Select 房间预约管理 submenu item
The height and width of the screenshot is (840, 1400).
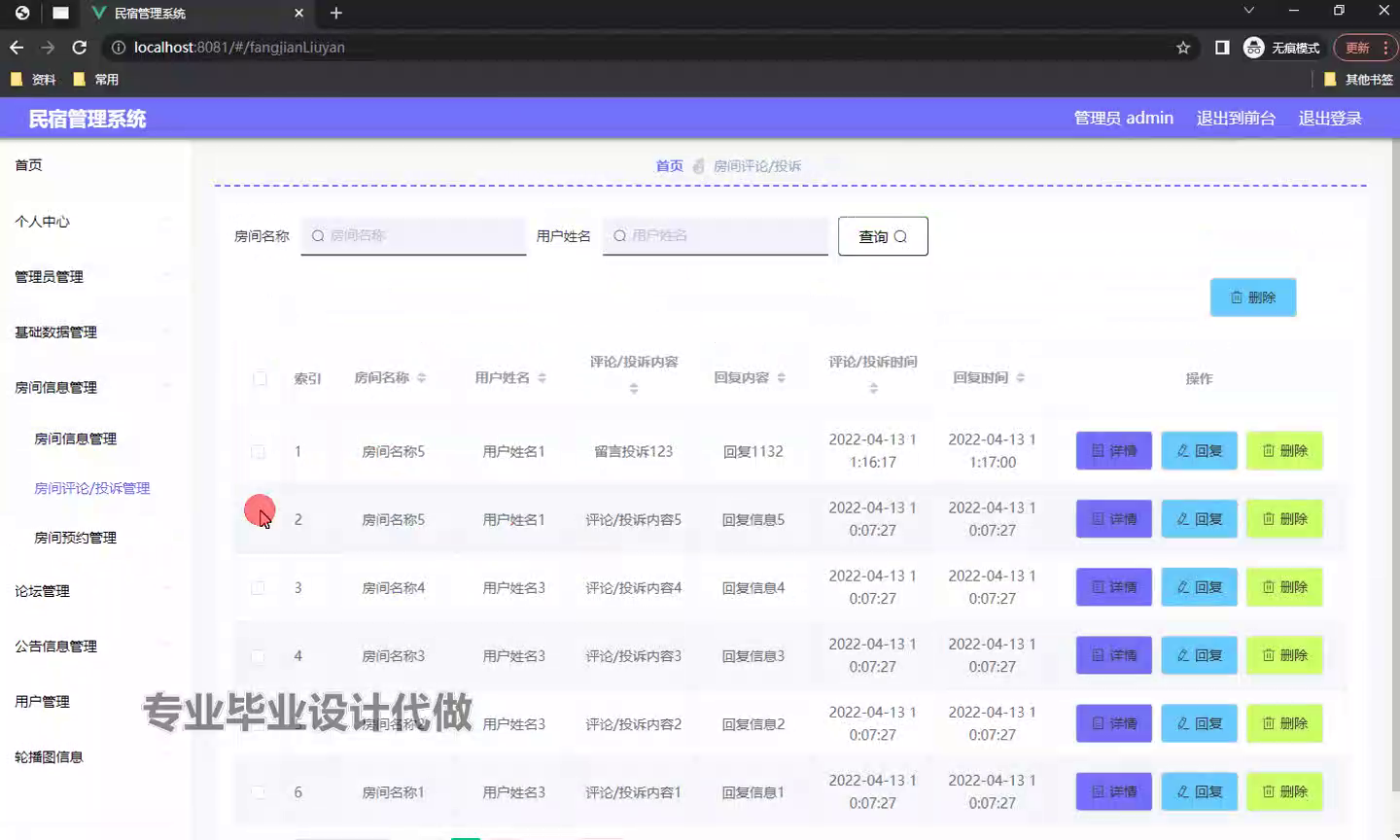[x=76, y=538]
